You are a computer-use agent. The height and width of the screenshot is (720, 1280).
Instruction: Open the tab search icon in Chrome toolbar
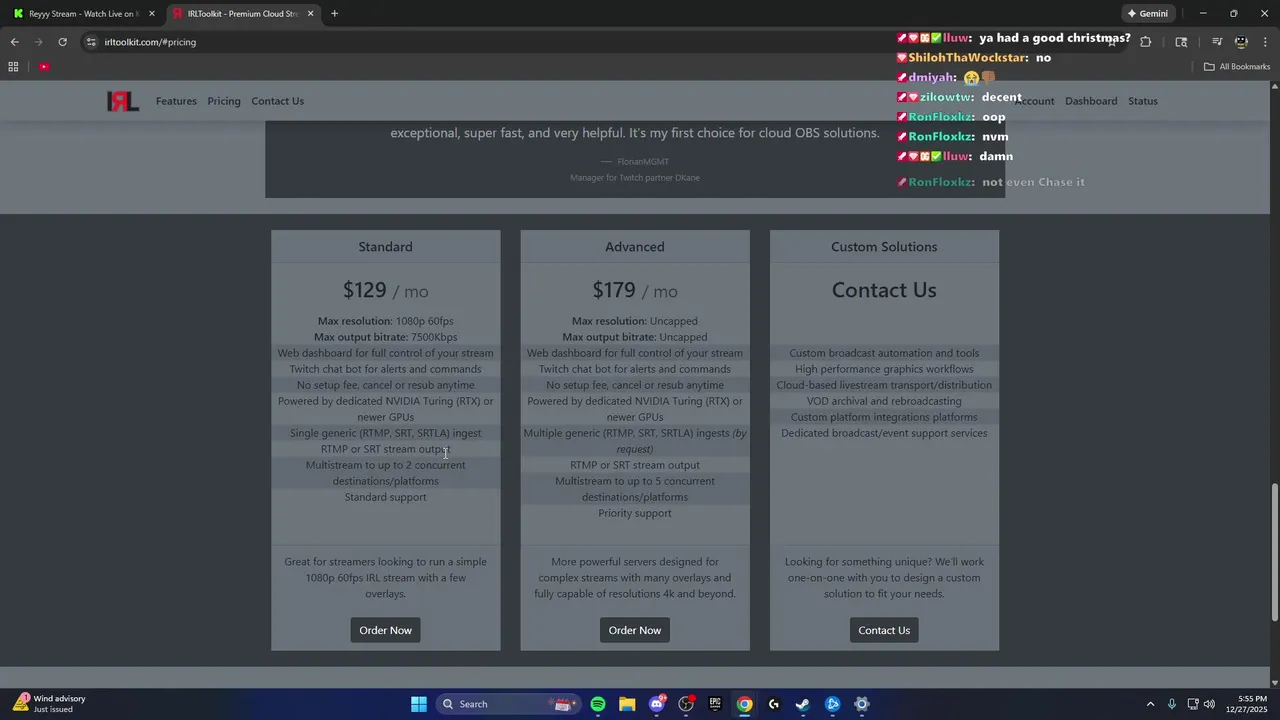[1181, 42]
